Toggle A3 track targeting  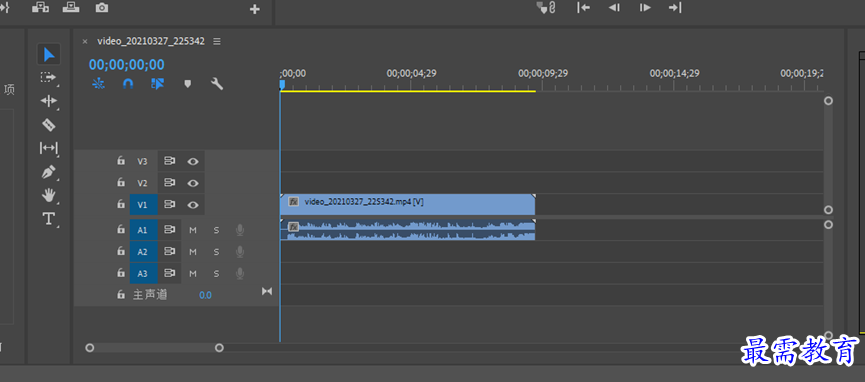click(x=143, y=273)
